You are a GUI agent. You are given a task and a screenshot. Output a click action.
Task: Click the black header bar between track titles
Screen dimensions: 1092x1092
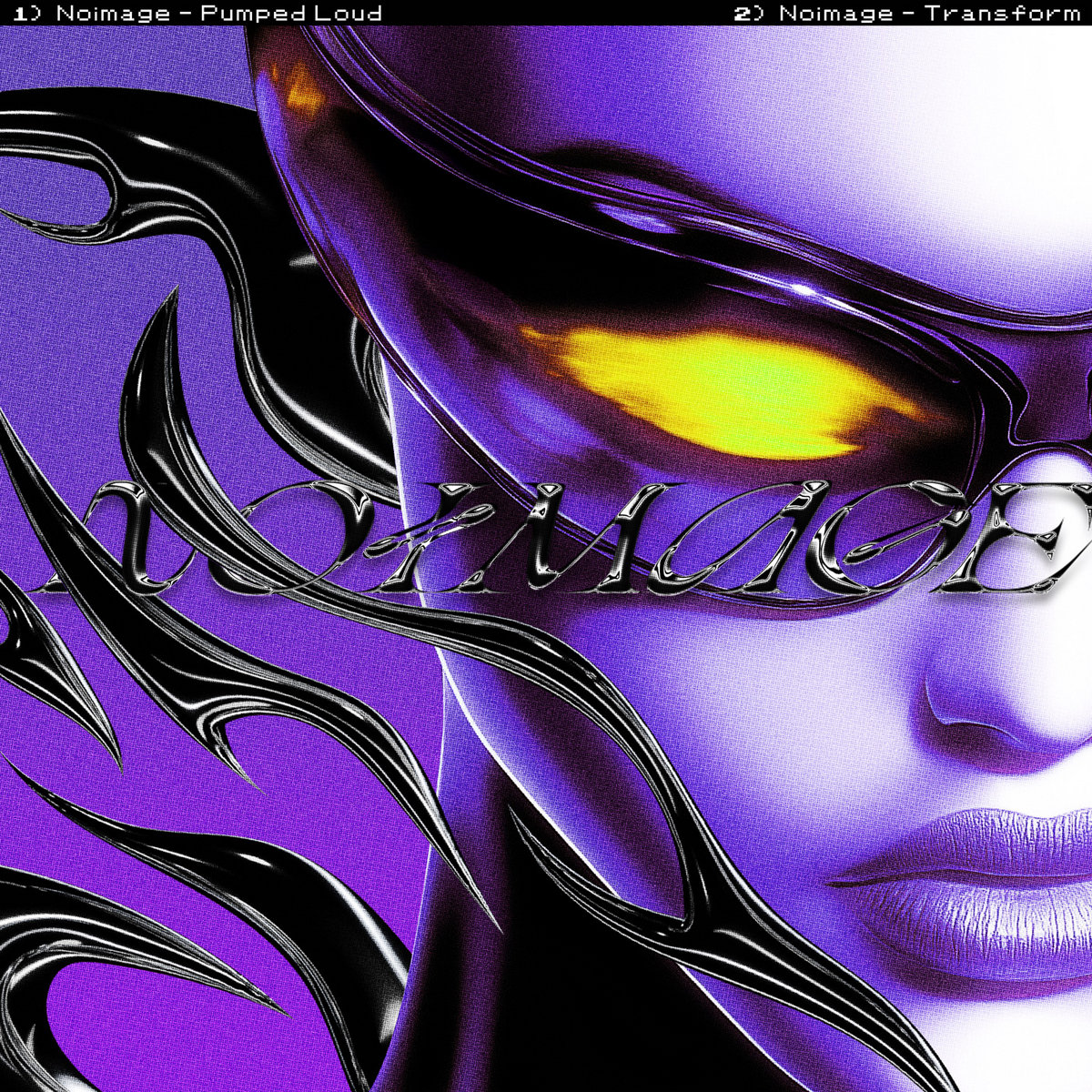[x=555, y=13]
